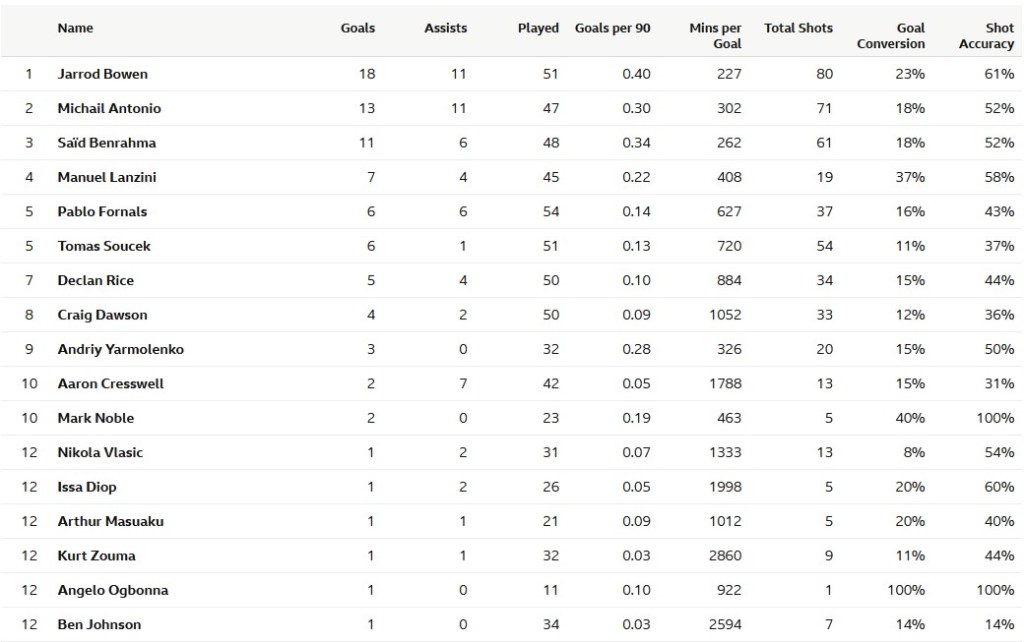Select Michail Antonio's name
This screenshot has width=1024, height=642.
point(109,108)
